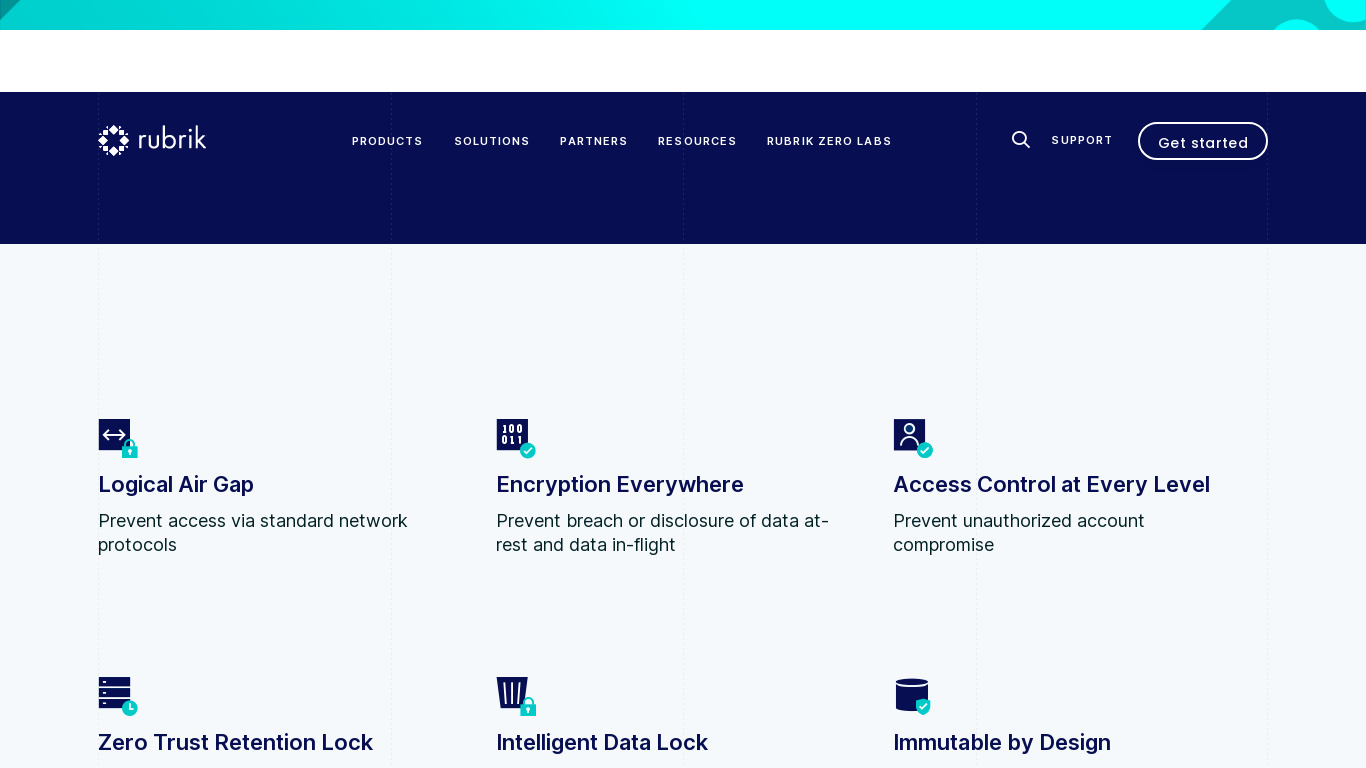Click the Zero Trust Retention Lock icon

(x=118, y=696)
